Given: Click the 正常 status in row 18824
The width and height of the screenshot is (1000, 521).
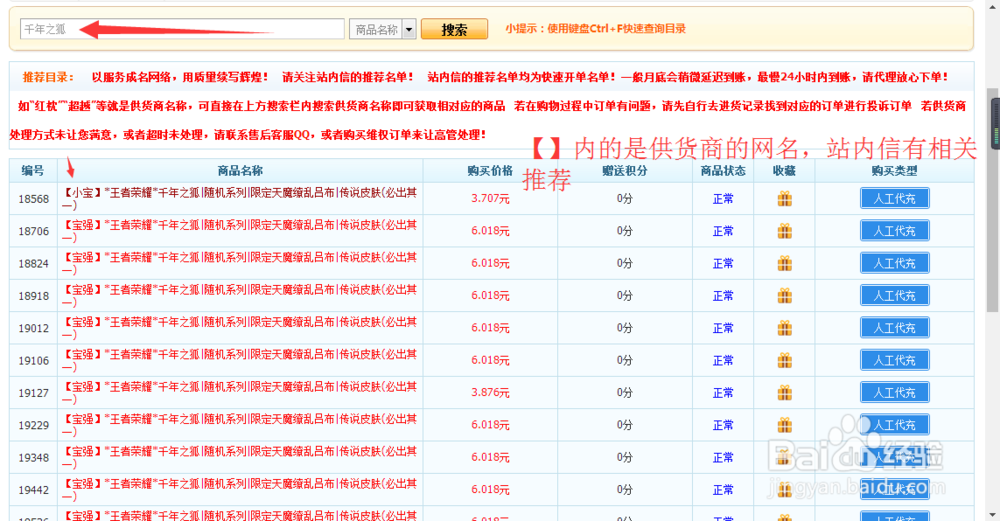Looking at the screenshot, I should 723,263.
